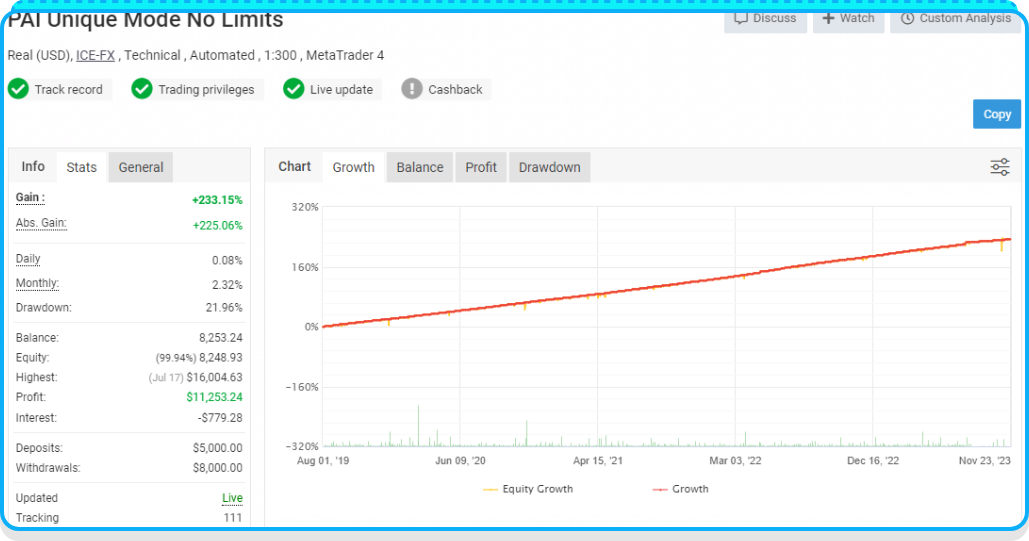The height and width of the screenshot is (541, 1029).
Task: Switch to the Profit chart tab
Action: pos(481,167)
